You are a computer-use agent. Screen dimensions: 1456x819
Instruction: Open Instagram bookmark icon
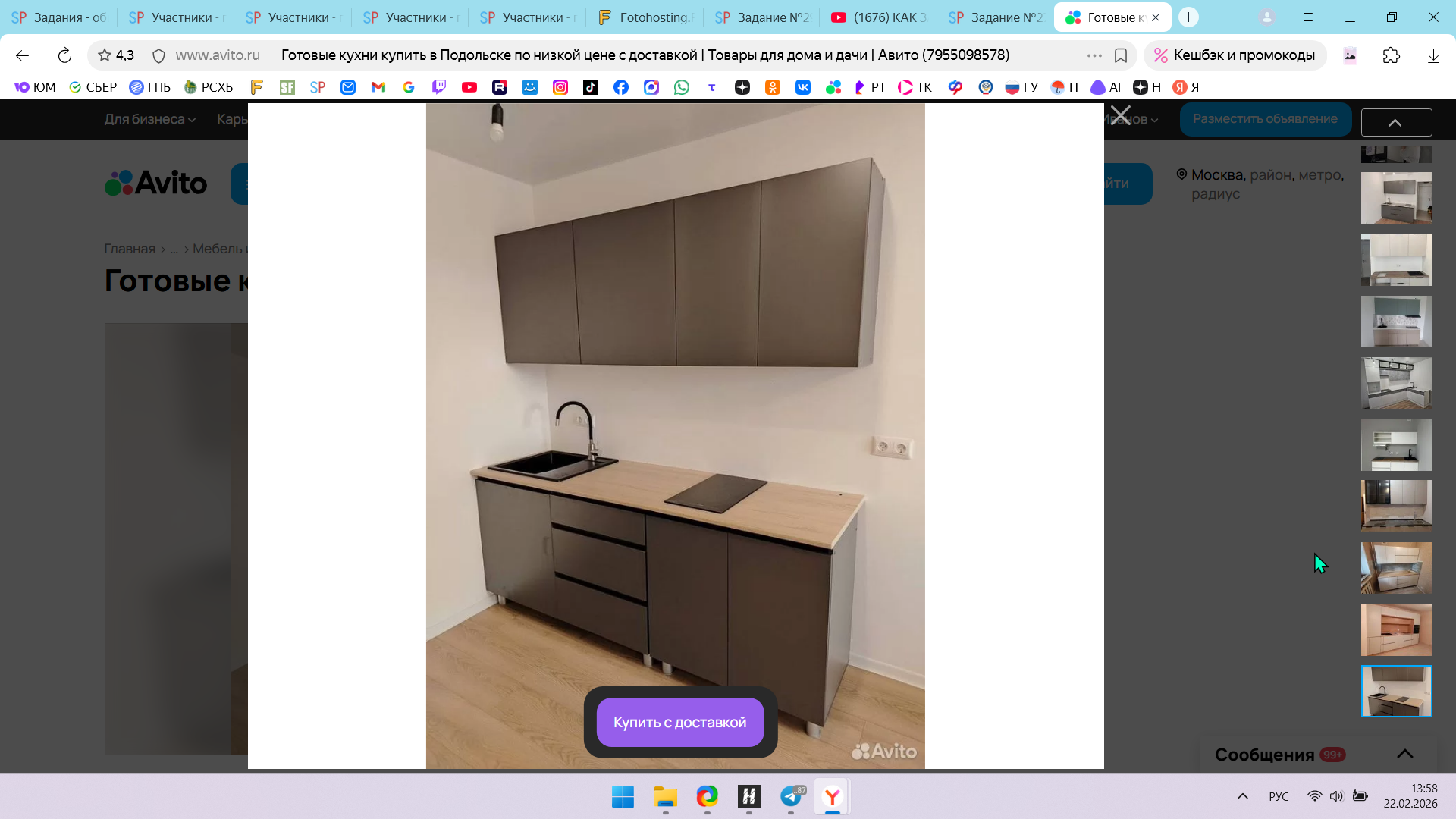[x=560, y=87]
